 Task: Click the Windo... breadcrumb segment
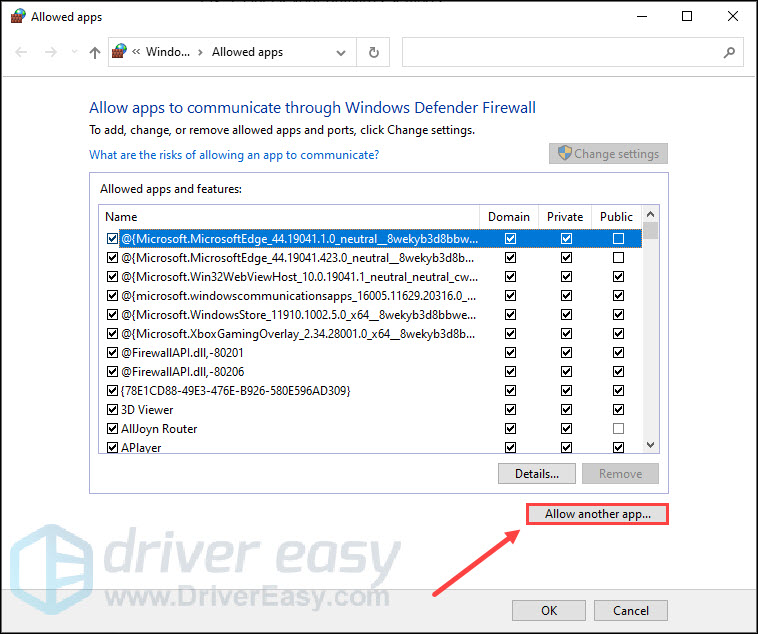pyautogui.click(x=168, y=52)
